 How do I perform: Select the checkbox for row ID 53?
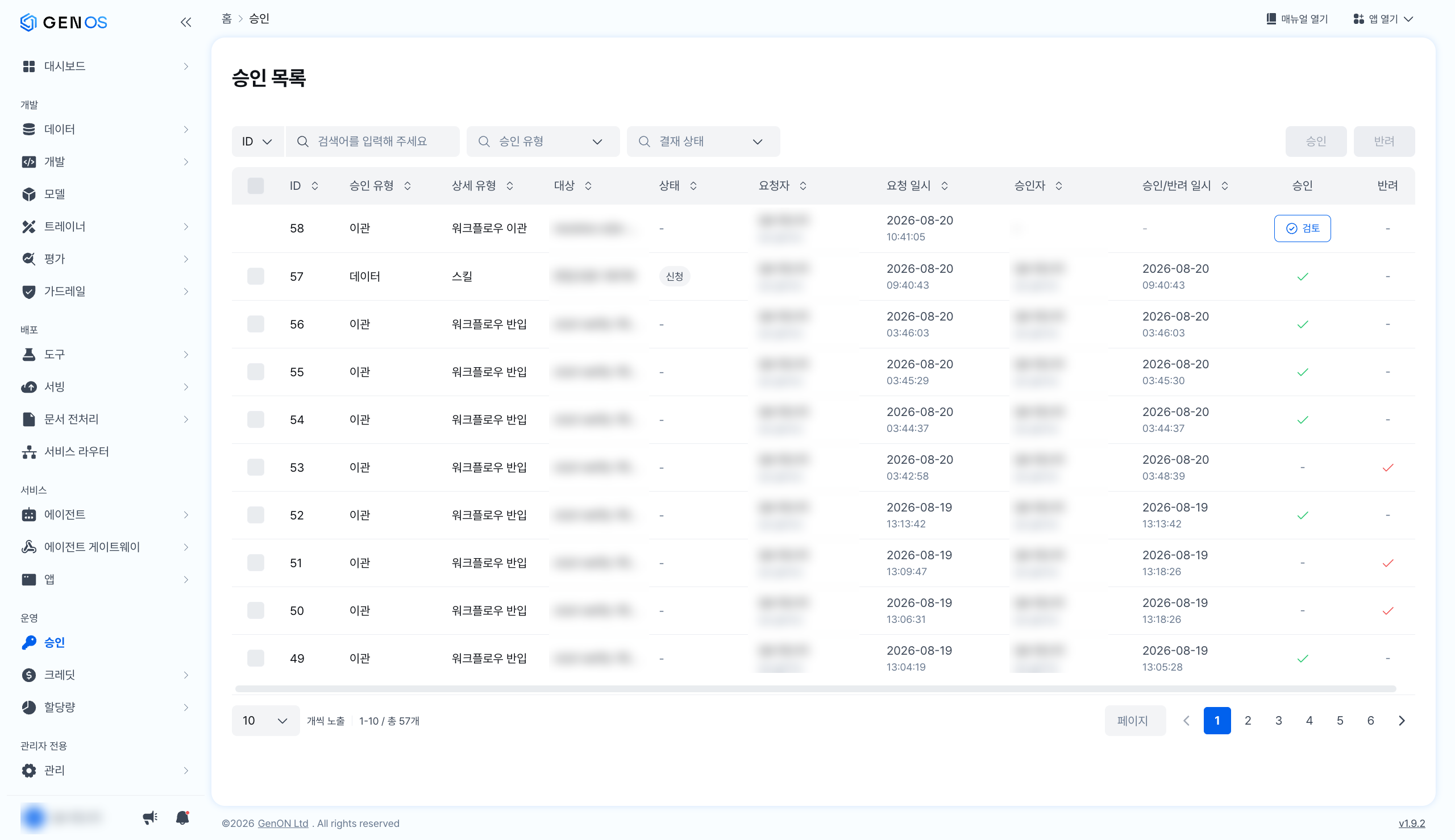[x=256, y=467]
